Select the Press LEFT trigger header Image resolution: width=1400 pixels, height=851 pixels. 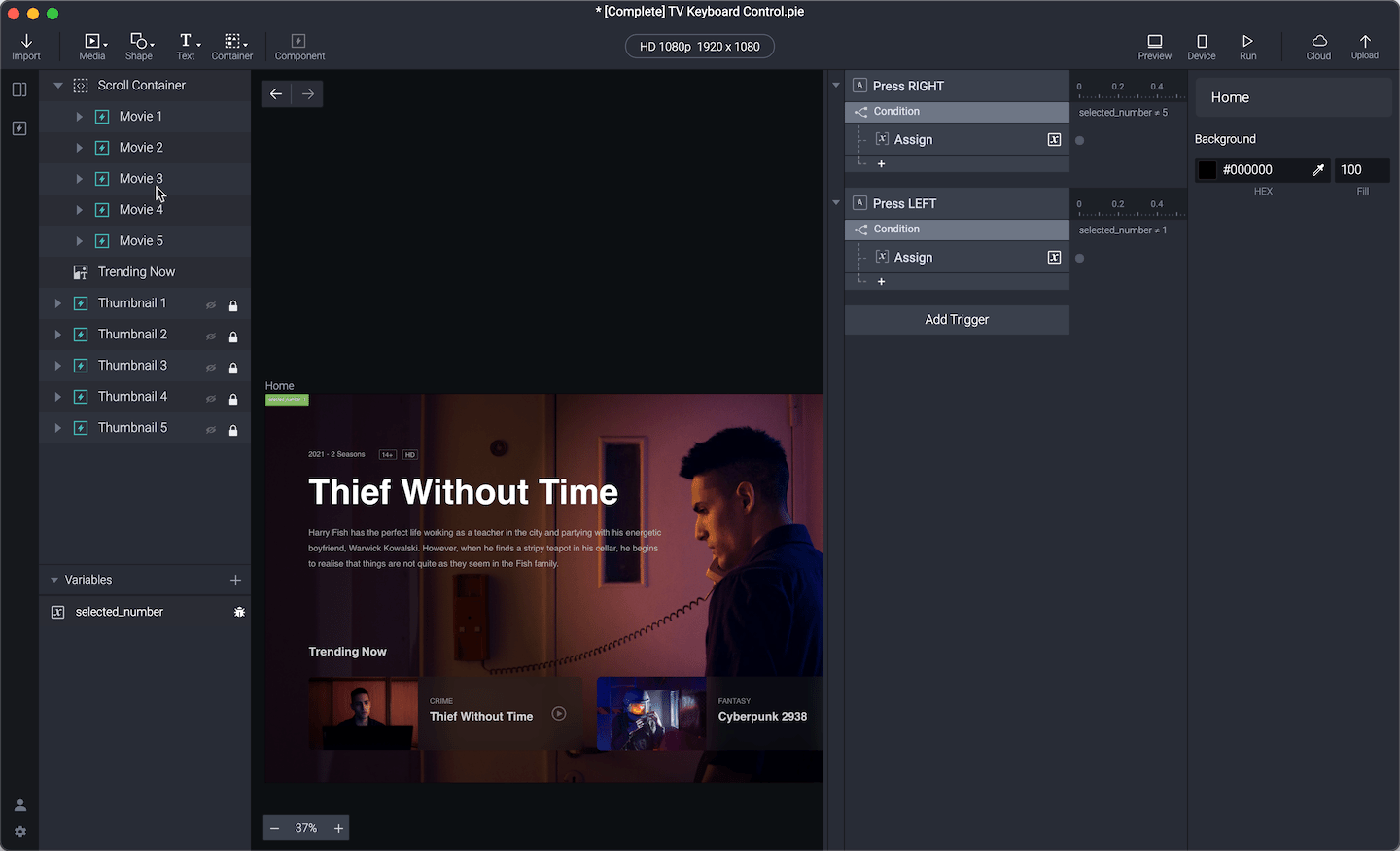(x=957, y=203)
